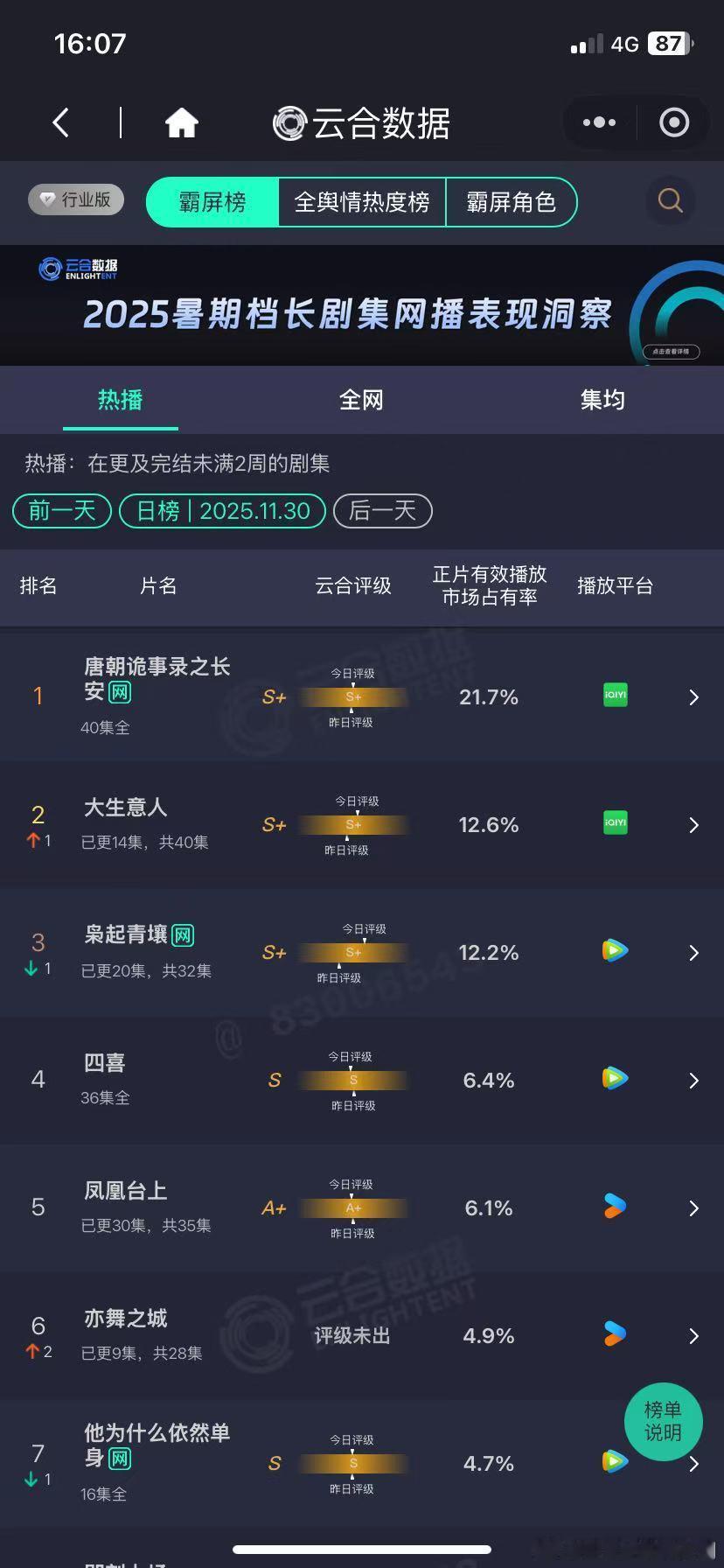
Task: Open the 霸屏角色 tab
Action: [x=512, y=202]
